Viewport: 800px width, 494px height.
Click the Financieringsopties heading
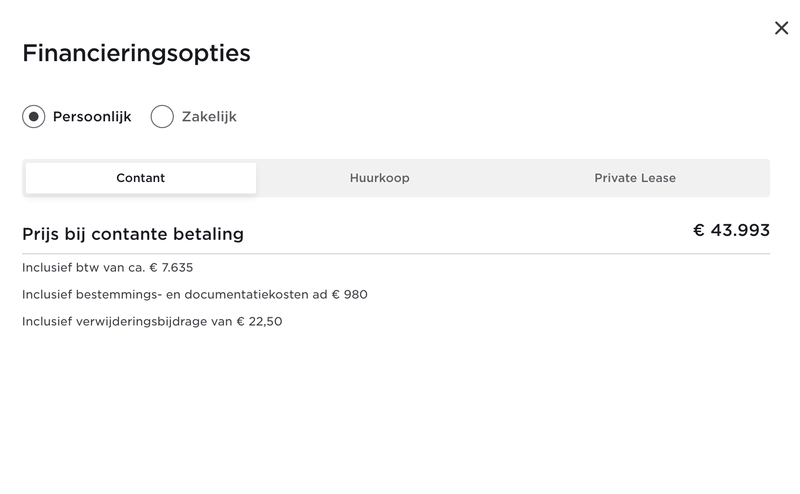pos(136,53)
